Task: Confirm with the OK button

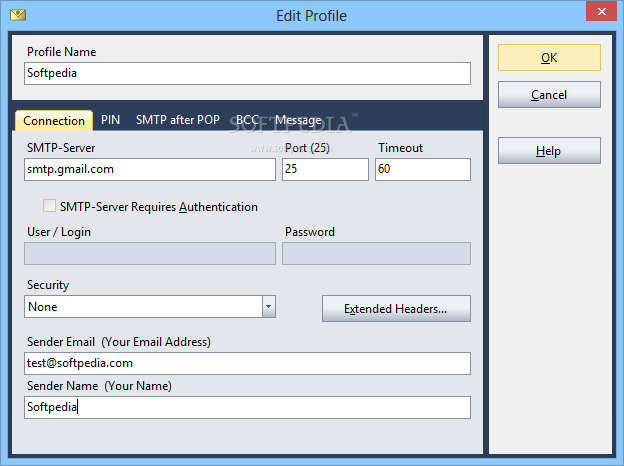Action: 549,58
